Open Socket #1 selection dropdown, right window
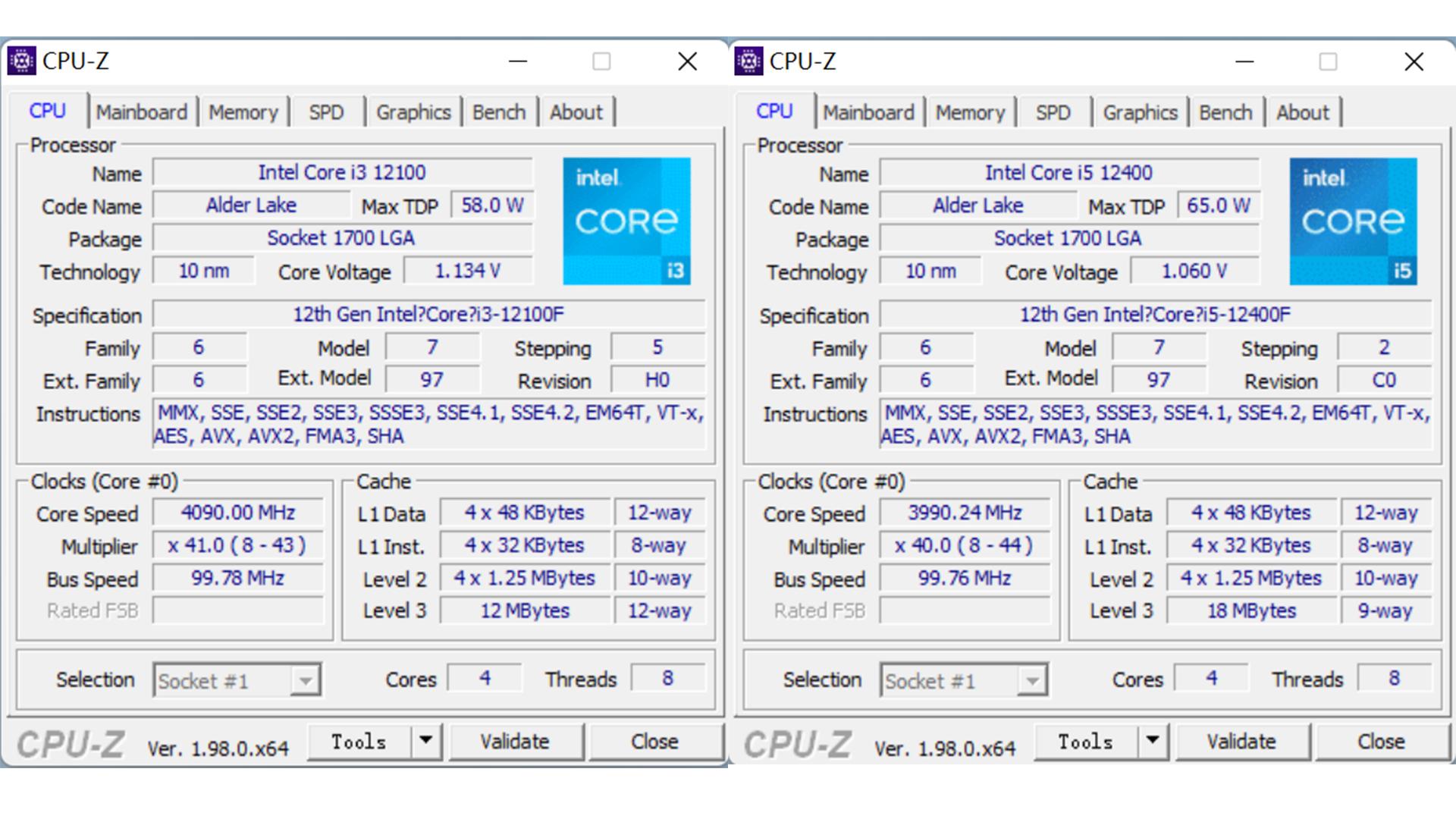Image resolution: width=1456 pixels, height=819 pixels. 1031,681
